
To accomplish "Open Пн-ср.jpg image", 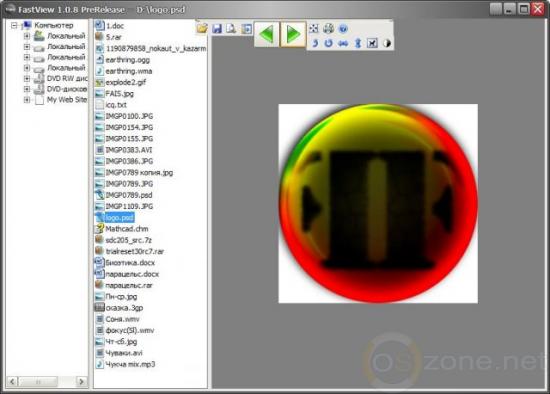I will (x=121, y=296).
